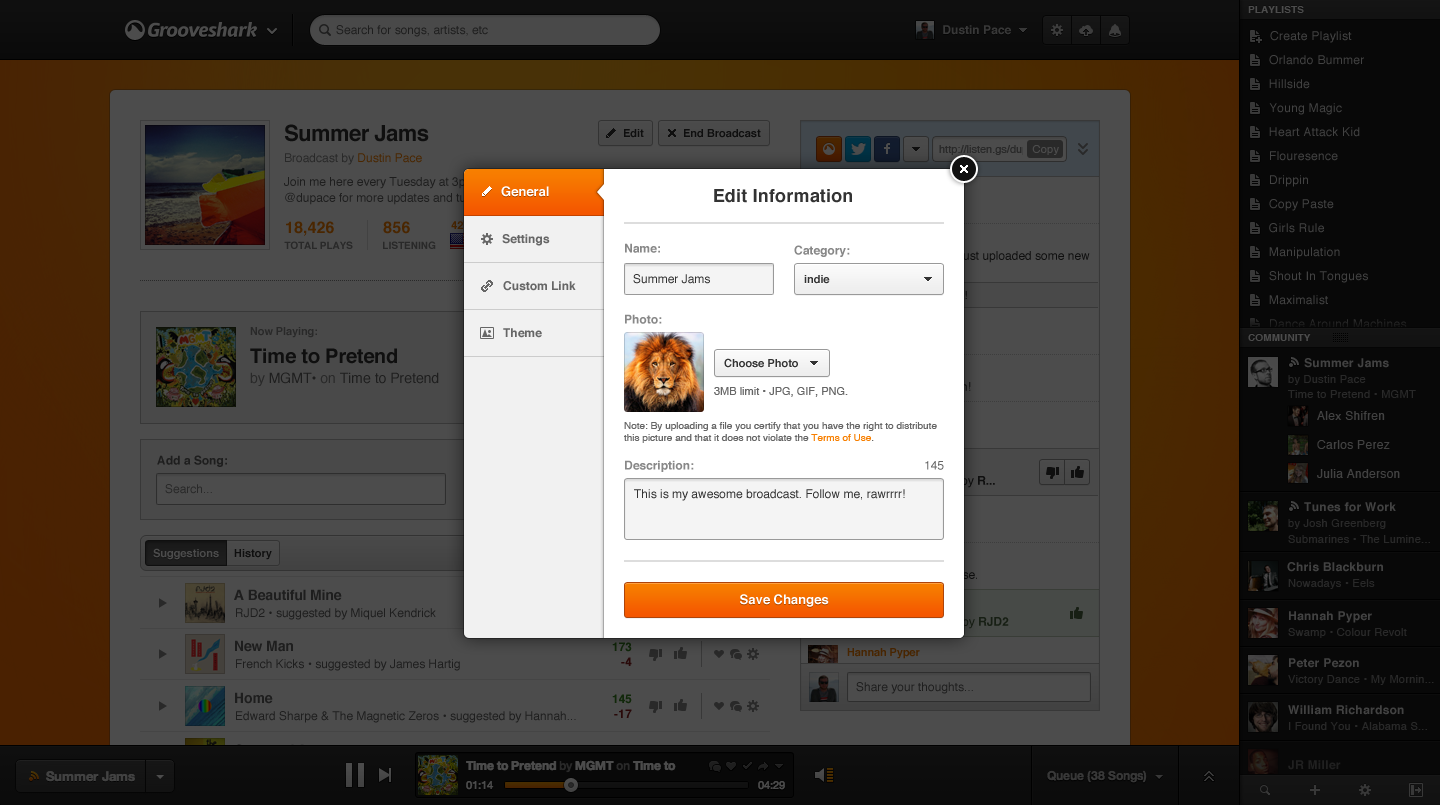Share broadcast via Facebook icon
This screenshot has height=805, width=1440.
pos(886,149)
